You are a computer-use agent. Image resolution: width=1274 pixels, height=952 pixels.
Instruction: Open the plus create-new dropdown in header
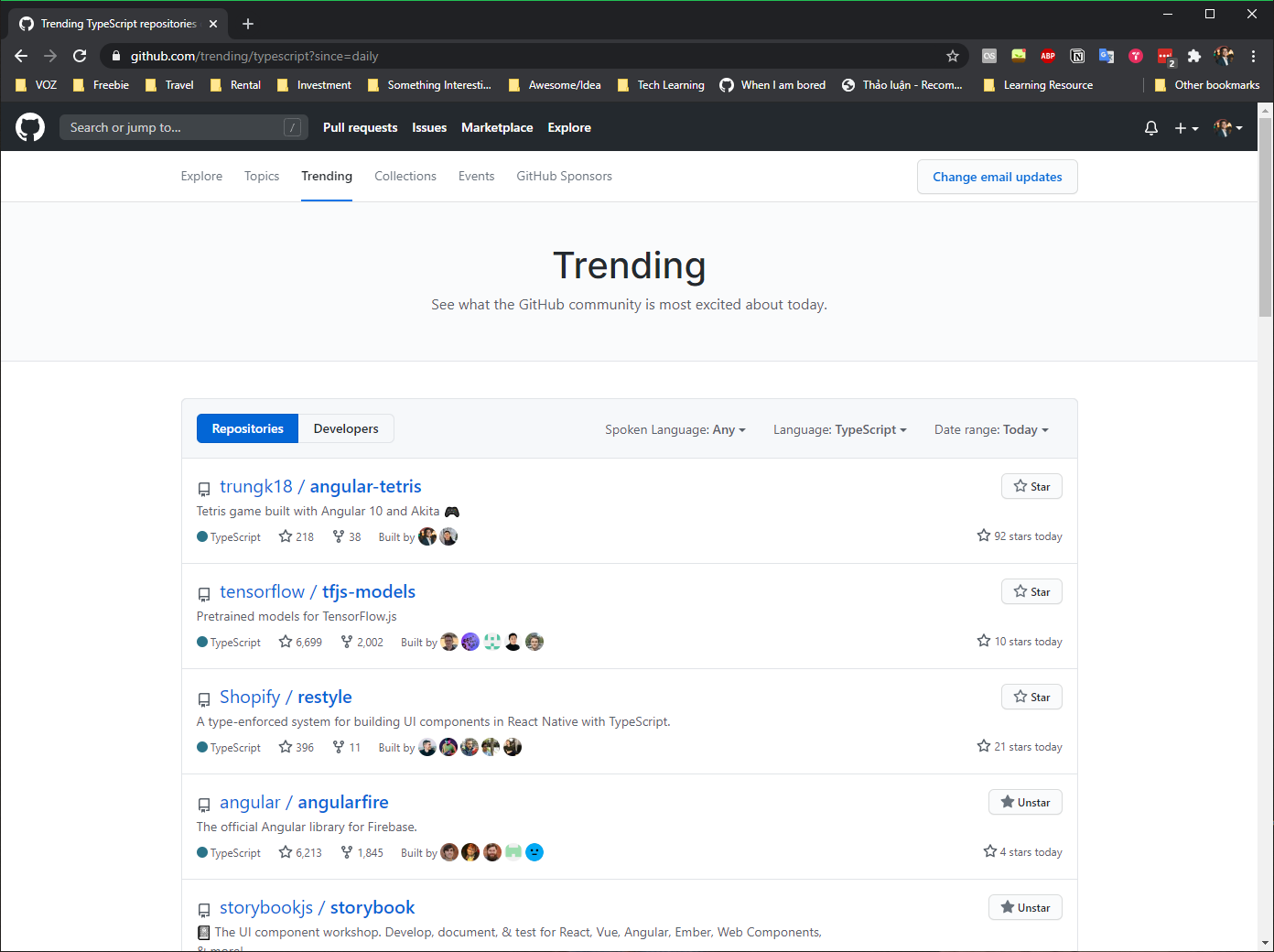tap(1186, 128)
